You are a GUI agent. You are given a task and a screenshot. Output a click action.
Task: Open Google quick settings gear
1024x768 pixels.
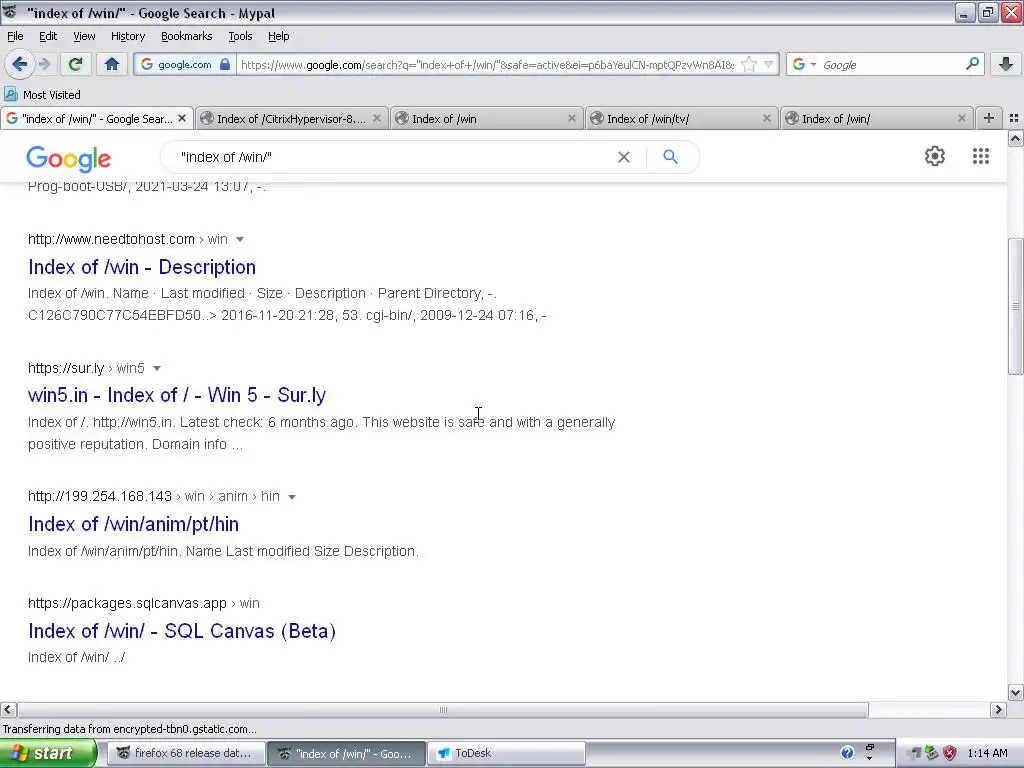pos(935,156)
